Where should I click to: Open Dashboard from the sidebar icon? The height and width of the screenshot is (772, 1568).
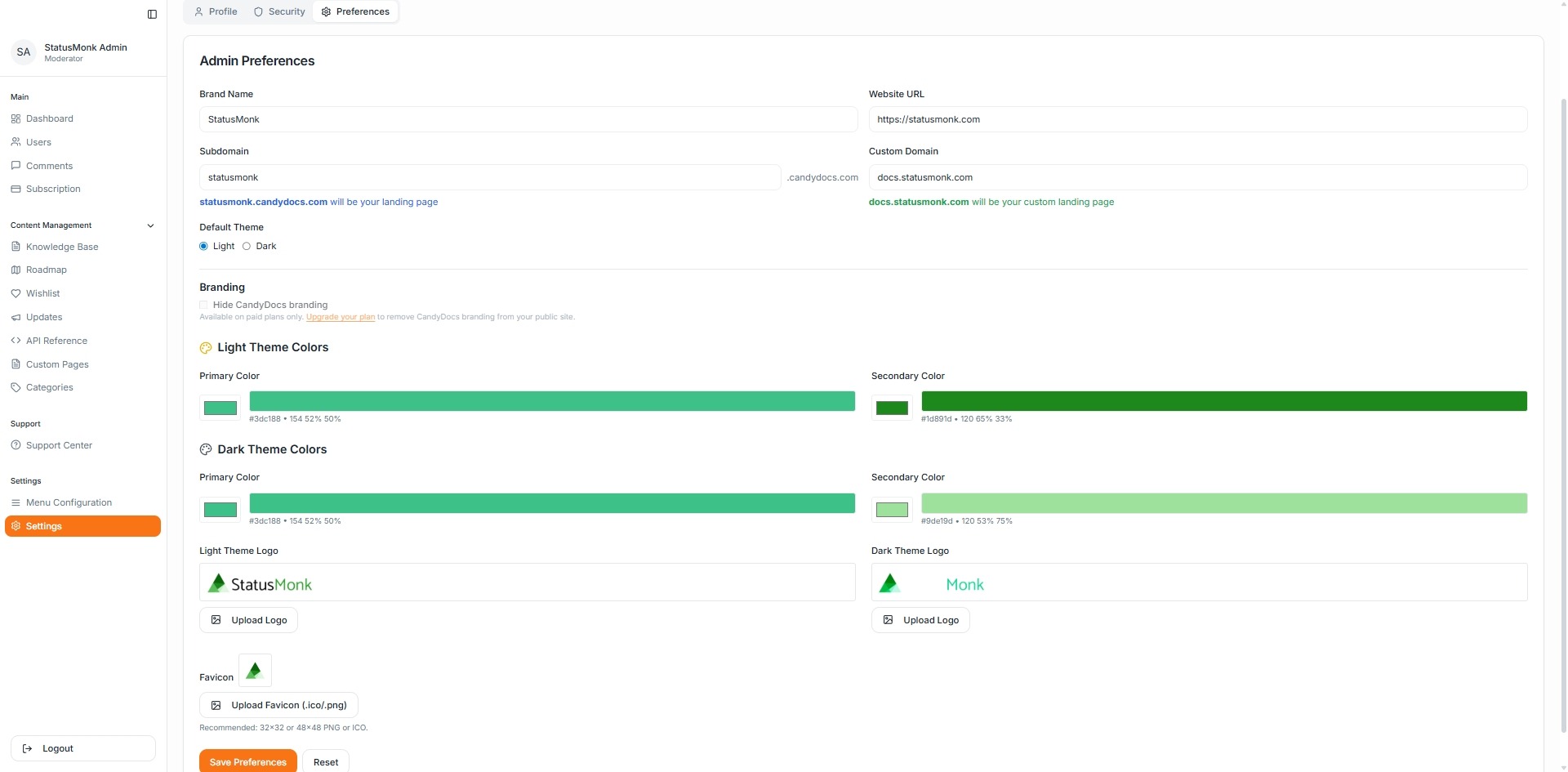16,118
